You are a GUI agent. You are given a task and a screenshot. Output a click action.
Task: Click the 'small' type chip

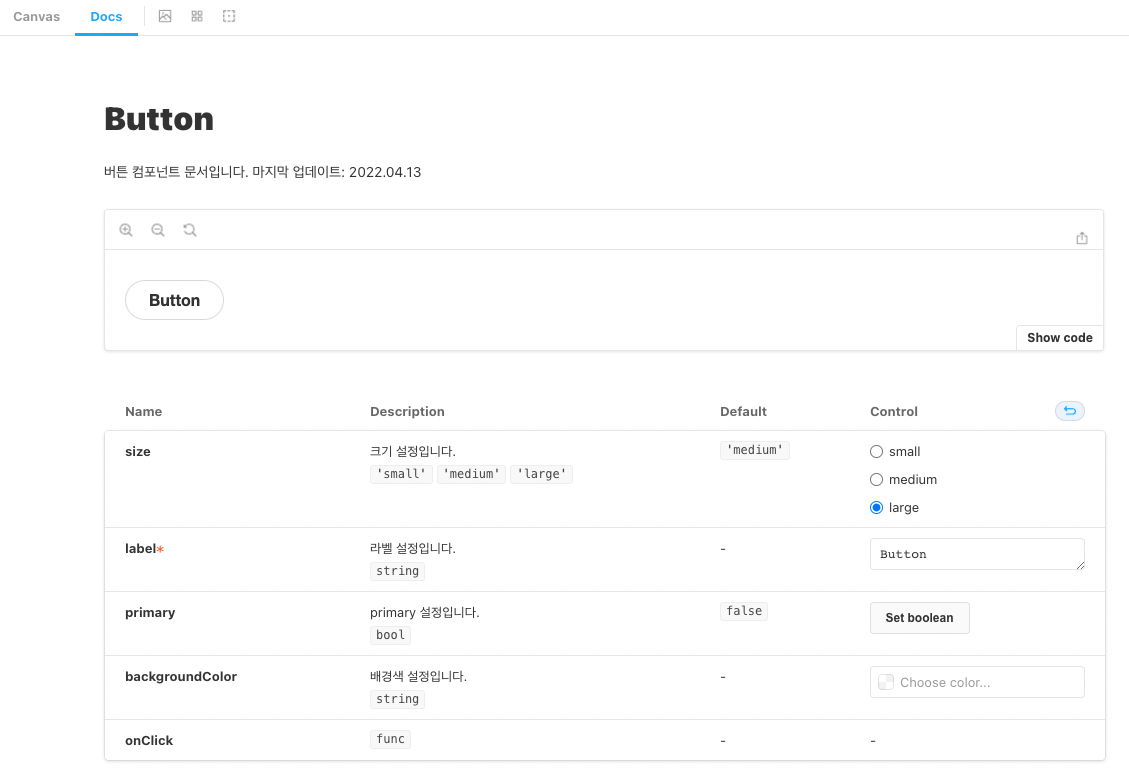pos(401,474)
